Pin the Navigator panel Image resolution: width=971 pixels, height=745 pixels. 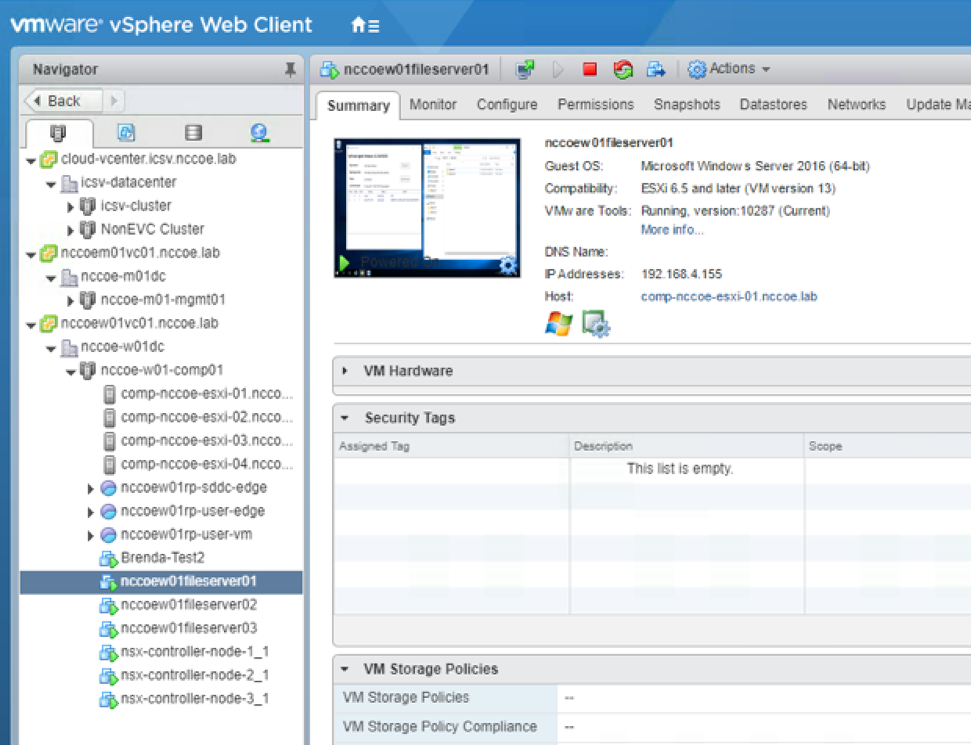click(290, 69)
